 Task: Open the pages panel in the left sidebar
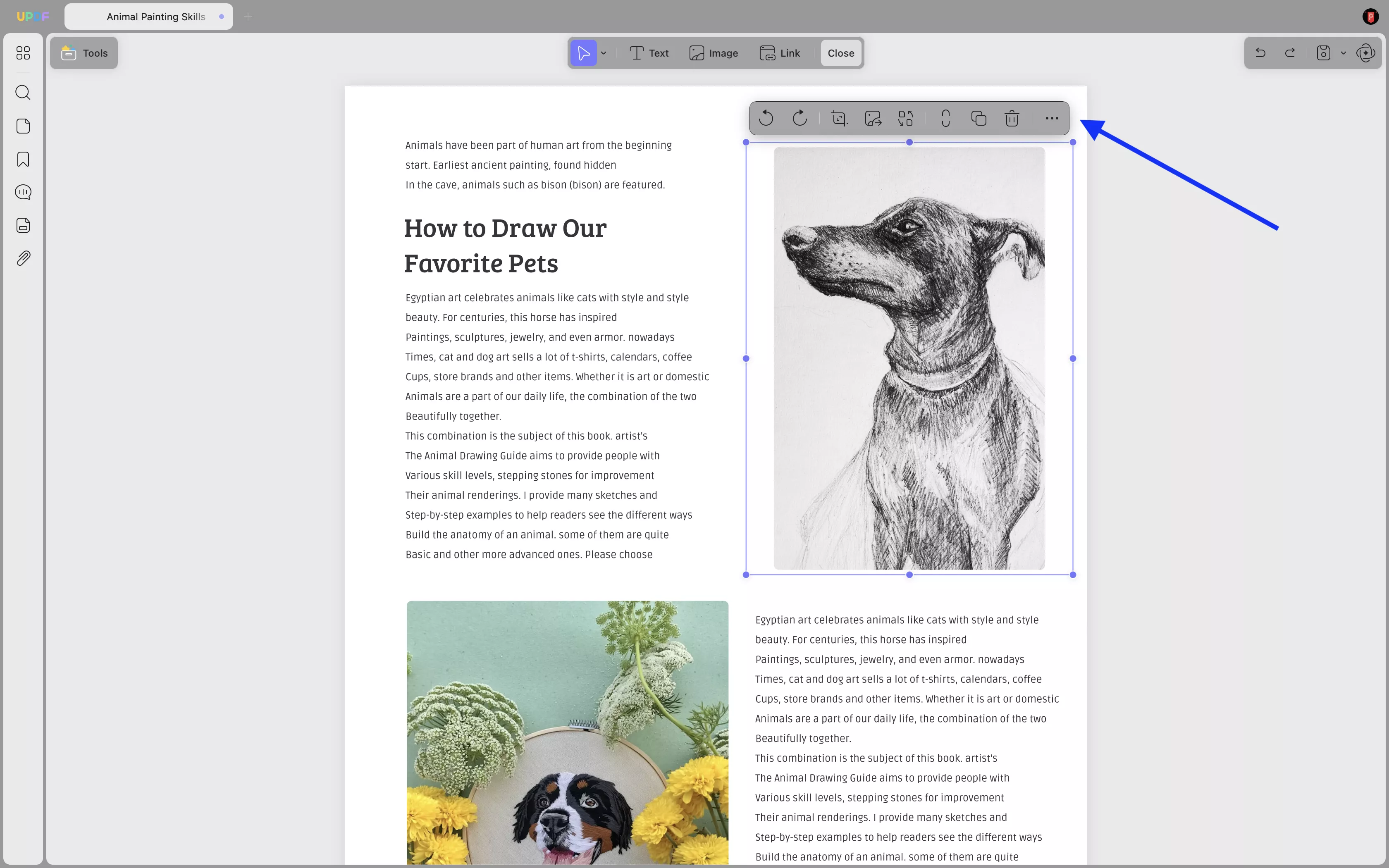tap(23, 126)
